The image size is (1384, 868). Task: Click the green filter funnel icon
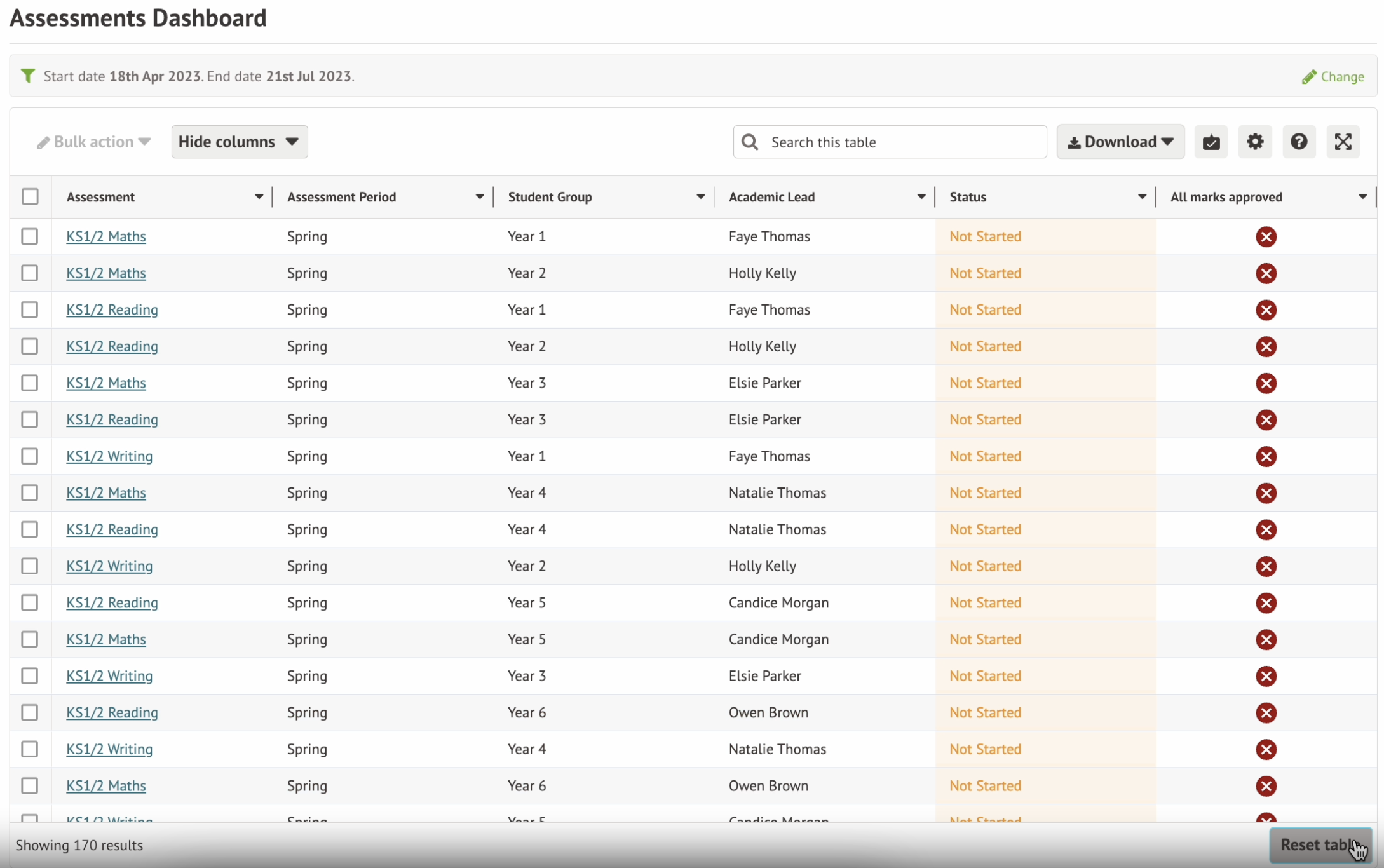click(27, 76)
